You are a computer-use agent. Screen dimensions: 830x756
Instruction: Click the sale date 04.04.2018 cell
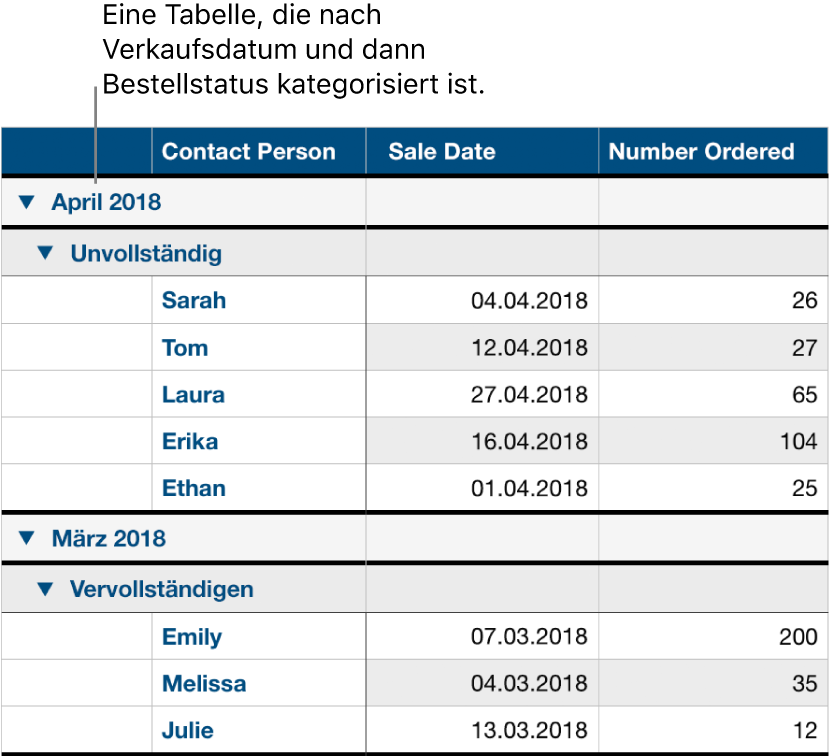pos(529,301)
